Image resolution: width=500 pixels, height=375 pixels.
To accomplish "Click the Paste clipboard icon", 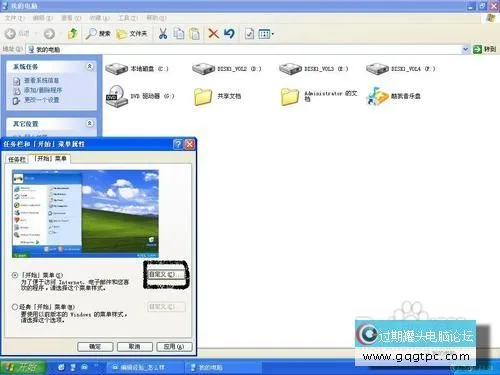I will coord(195,34).
